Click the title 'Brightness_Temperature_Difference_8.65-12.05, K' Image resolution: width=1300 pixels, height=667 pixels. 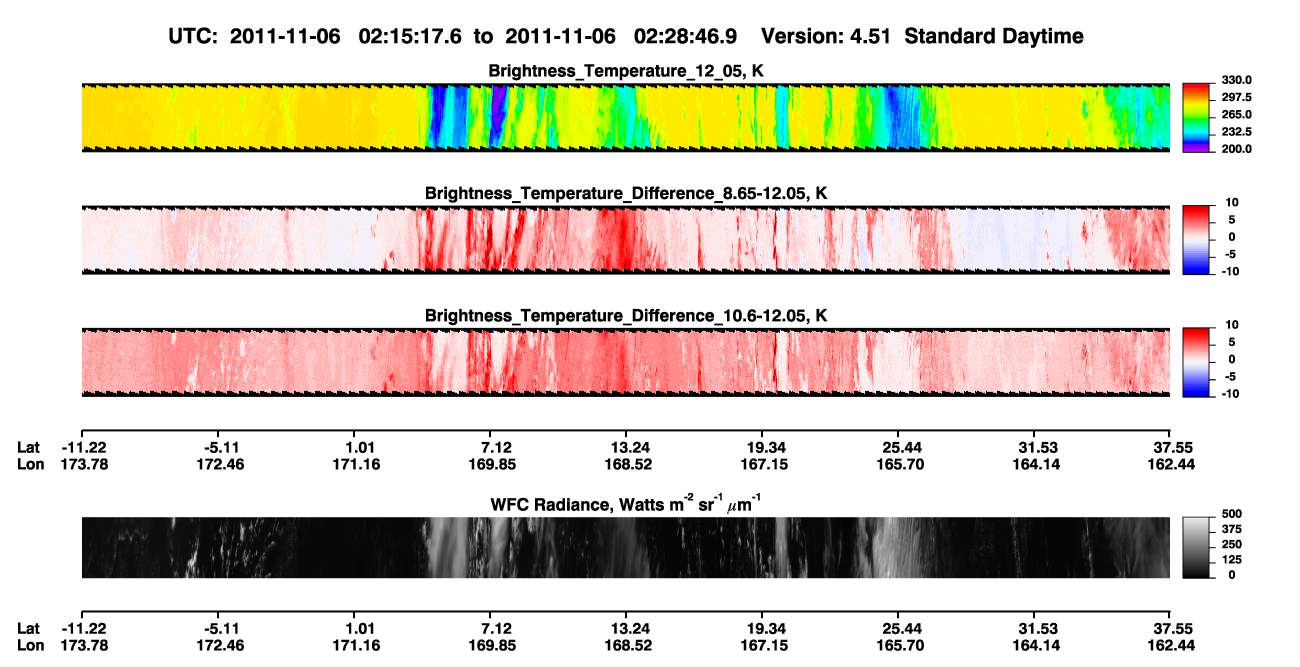(626, 193)
